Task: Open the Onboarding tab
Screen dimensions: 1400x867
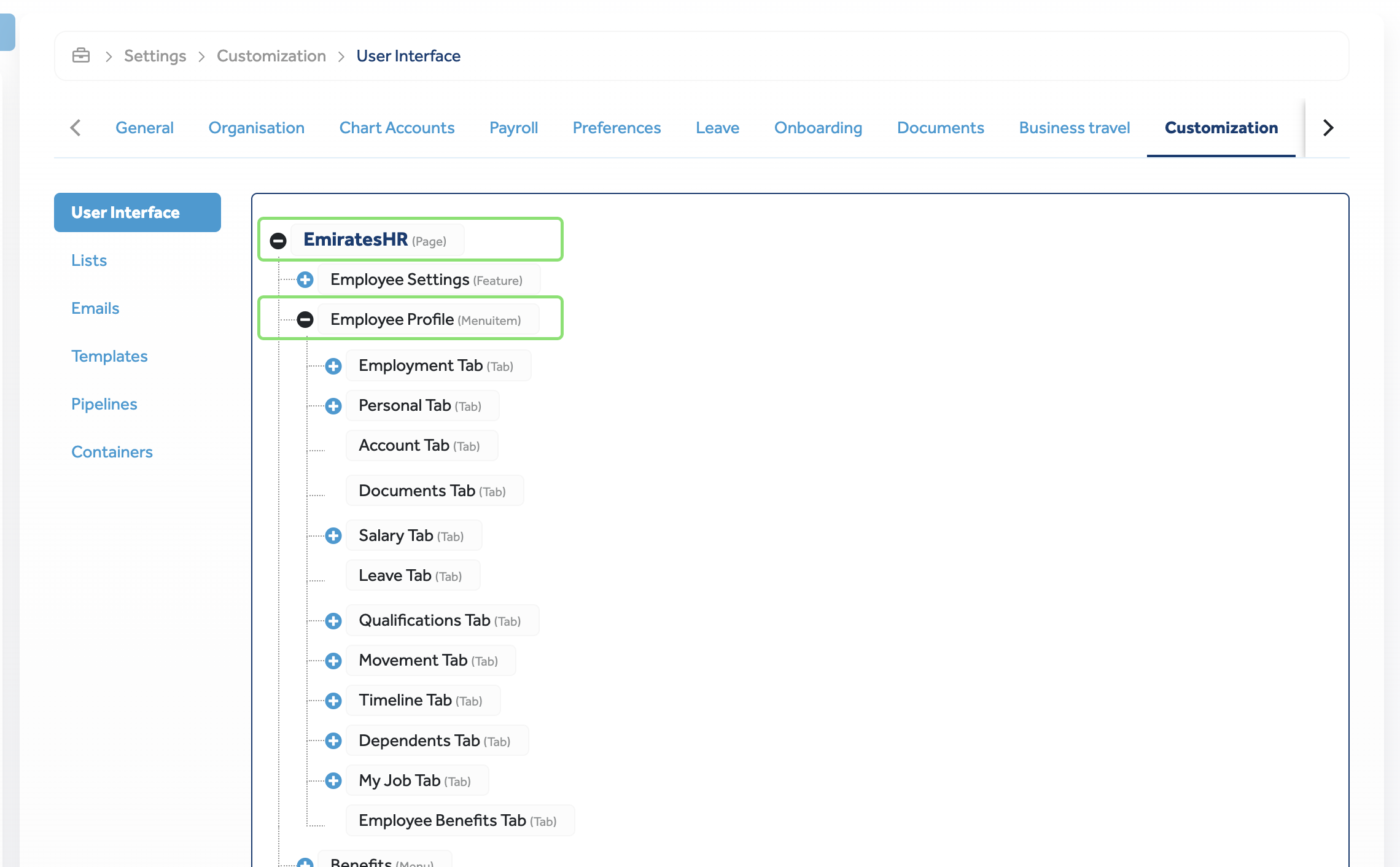Action: coord(818,128)
